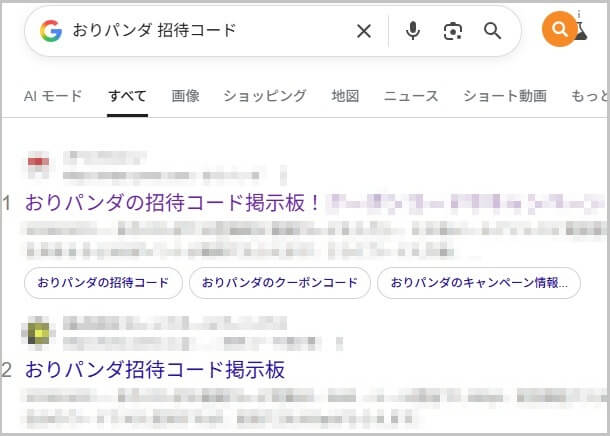This screenshot has width=610, height=436.
Task: Open Search Labs flask icon
Action: 582,29
